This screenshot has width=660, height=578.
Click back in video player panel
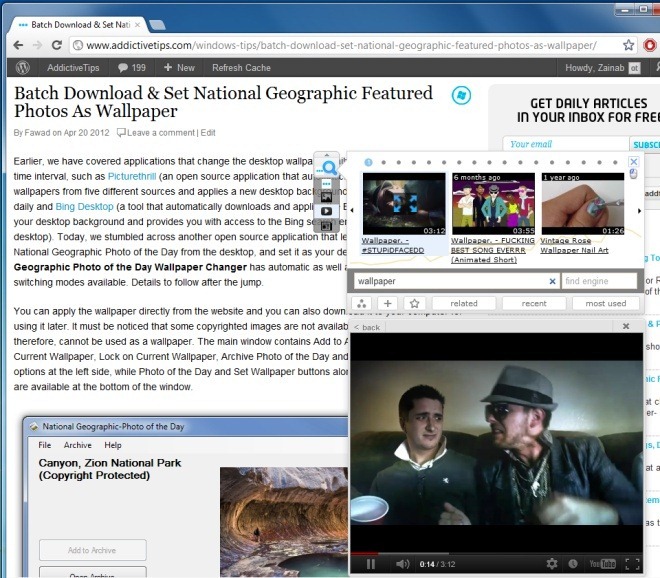367,328
